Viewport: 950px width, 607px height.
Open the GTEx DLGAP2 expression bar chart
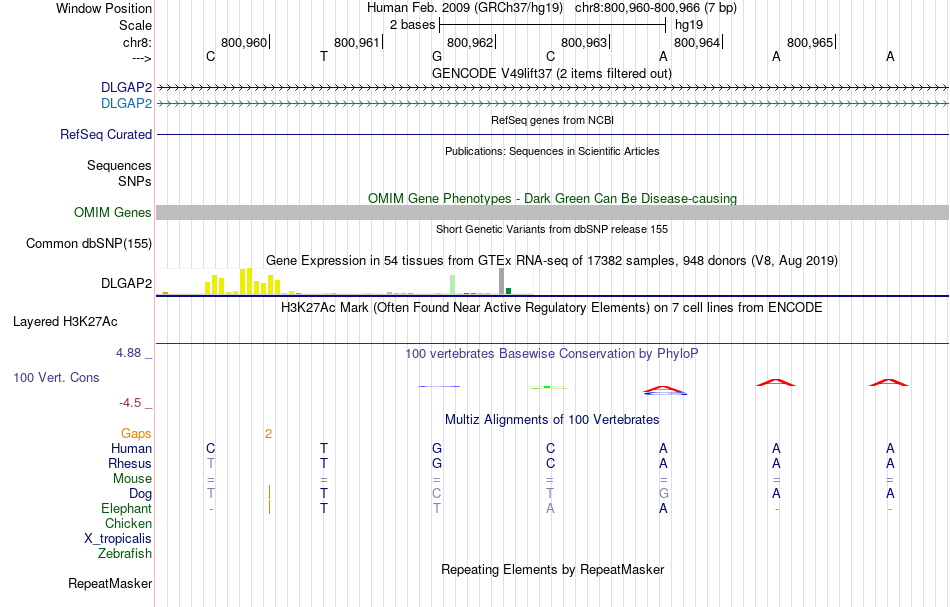coord(345,282)
